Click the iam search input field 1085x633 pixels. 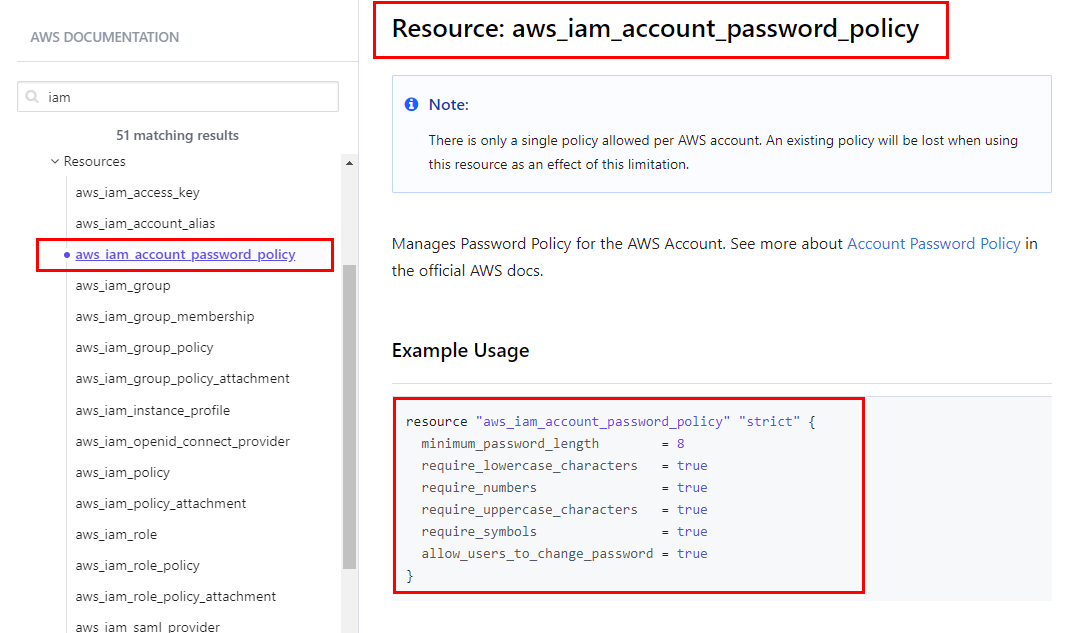178,97
